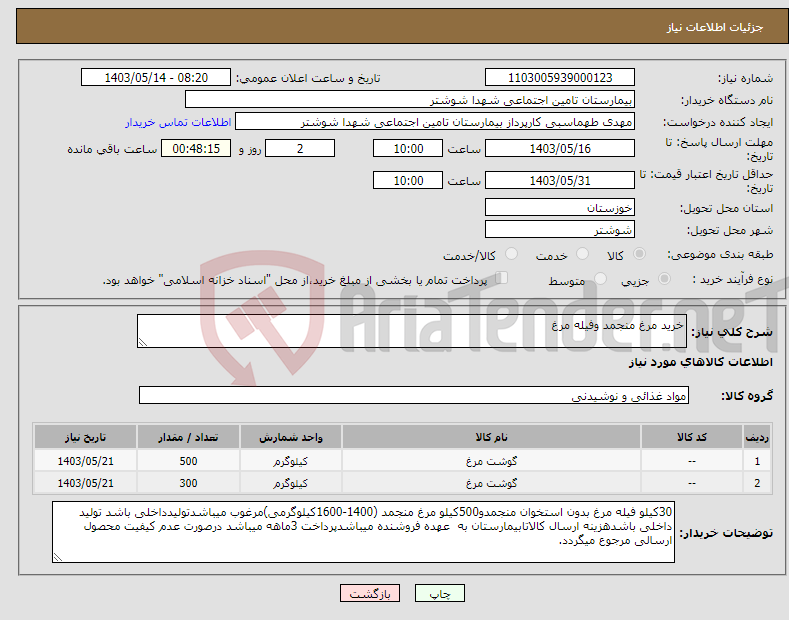Image resolution: width=789 pixels, height=620 pixels.
Task: Click the ردیف column header
Action: pyautogui.click(x=757, y=437)
